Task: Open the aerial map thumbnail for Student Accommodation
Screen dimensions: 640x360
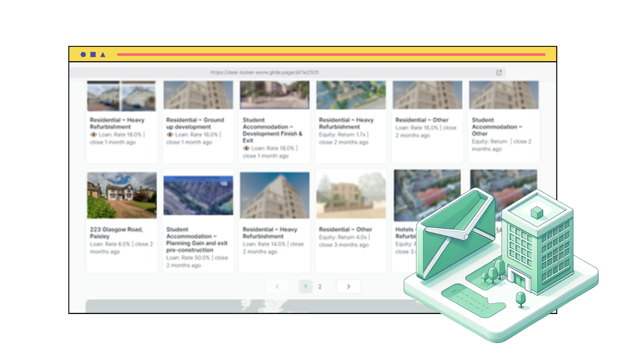Action: click(x=198, y=196)
